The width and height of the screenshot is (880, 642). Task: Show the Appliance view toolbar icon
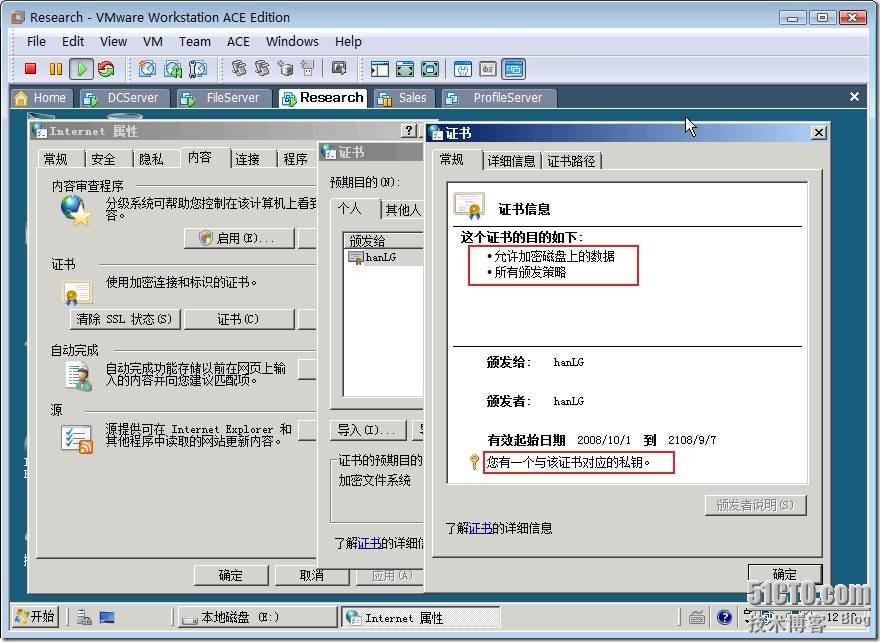click(488, 69)
